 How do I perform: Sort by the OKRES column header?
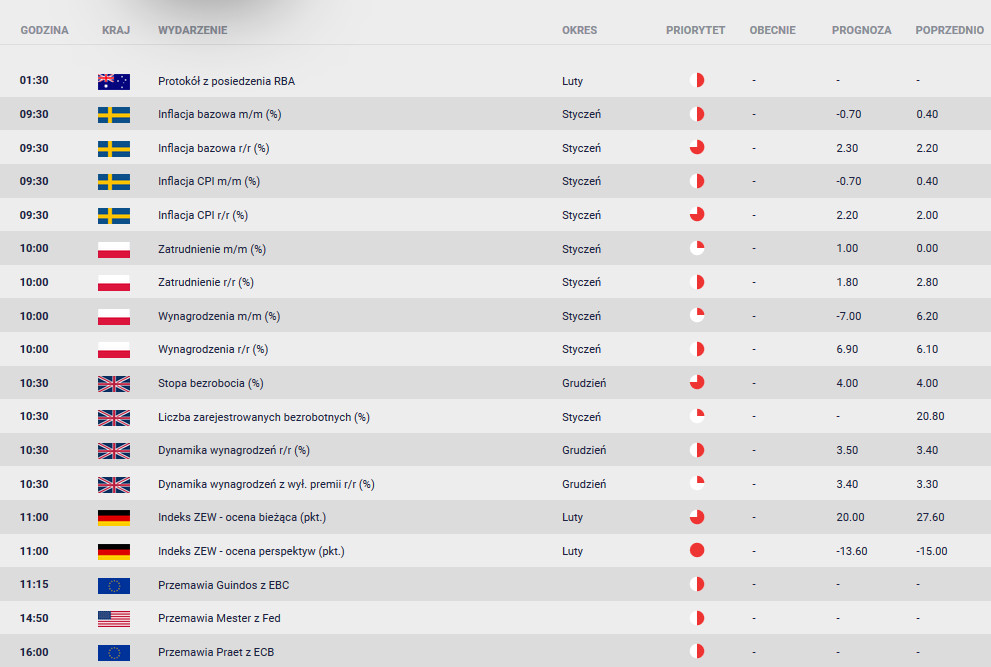click(x=580, y=30)
